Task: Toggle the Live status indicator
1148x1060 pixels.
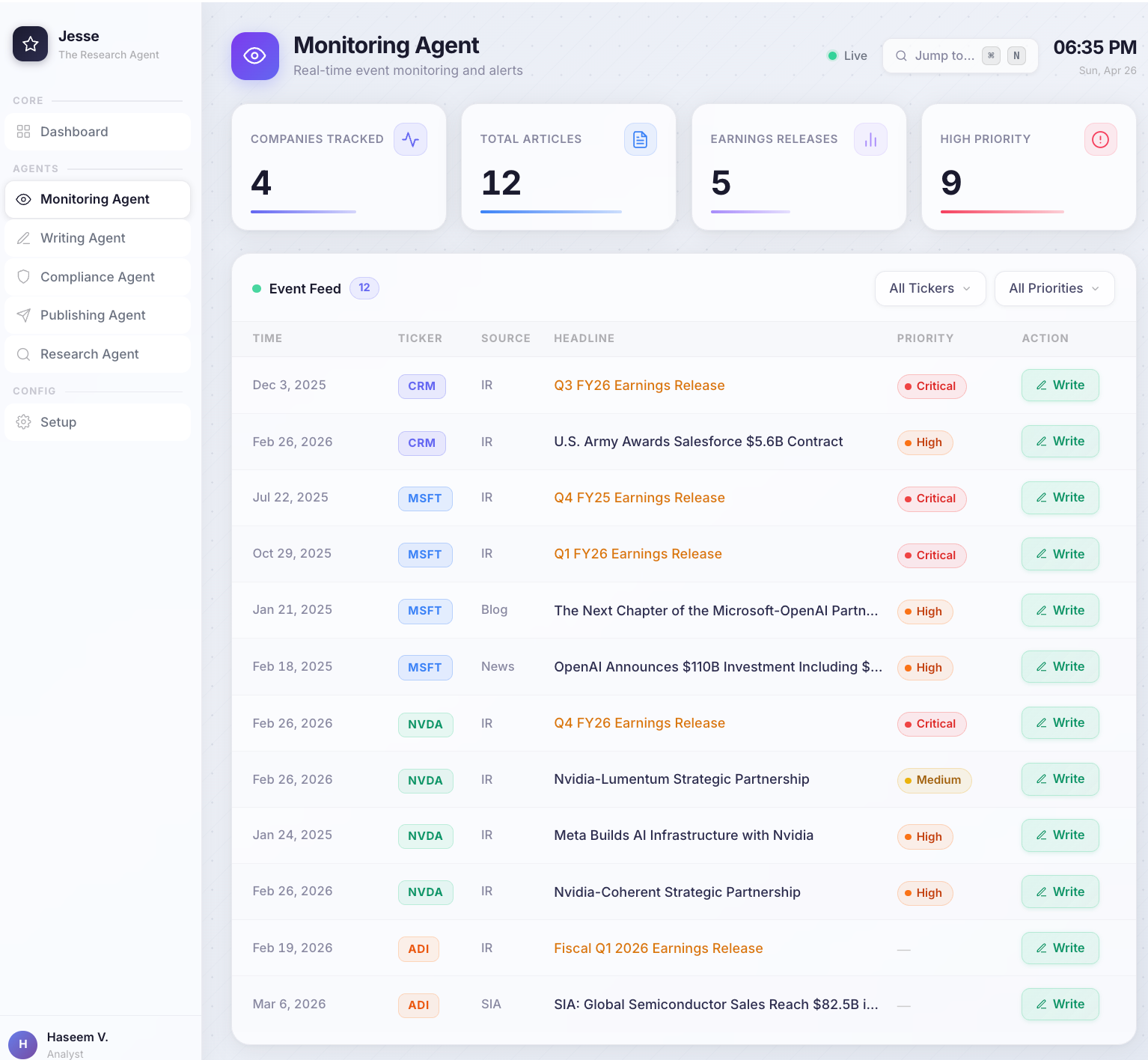Action: pyautogui.click(x=847, y=55)
